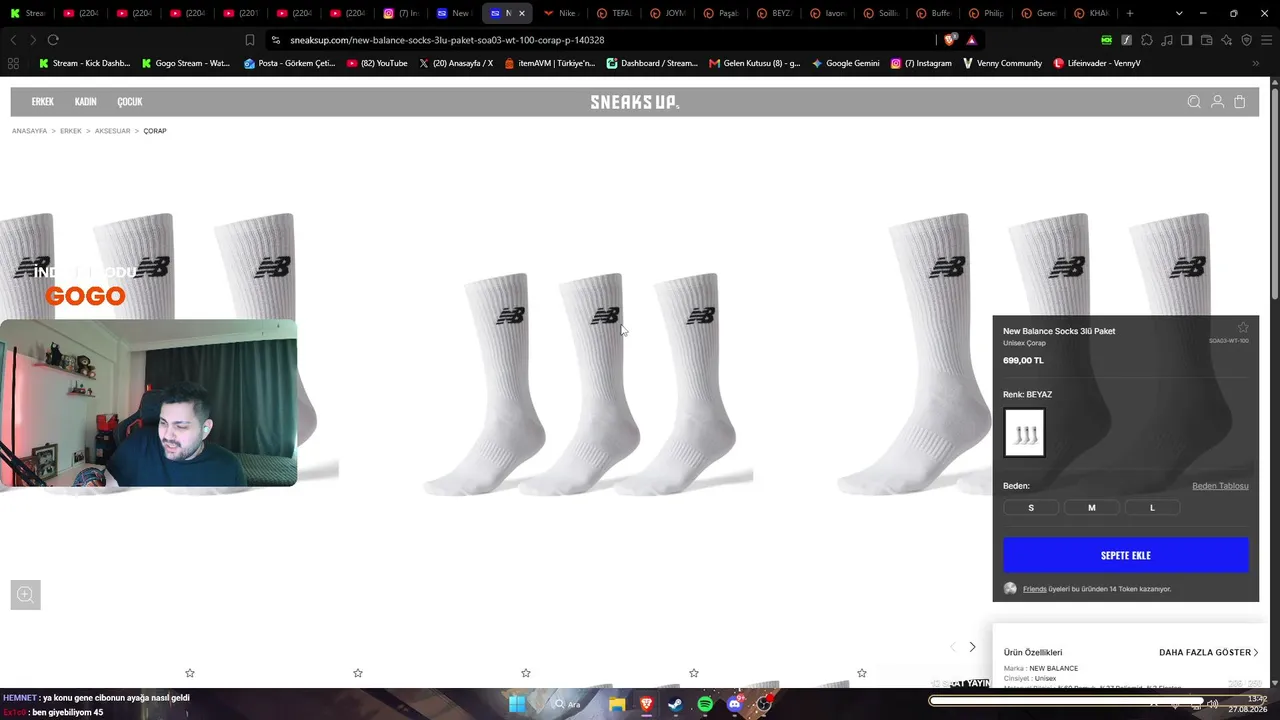Select size S
Image resolution: width=1280 pixels, height=720 pixels.
tap(1031, 508)
